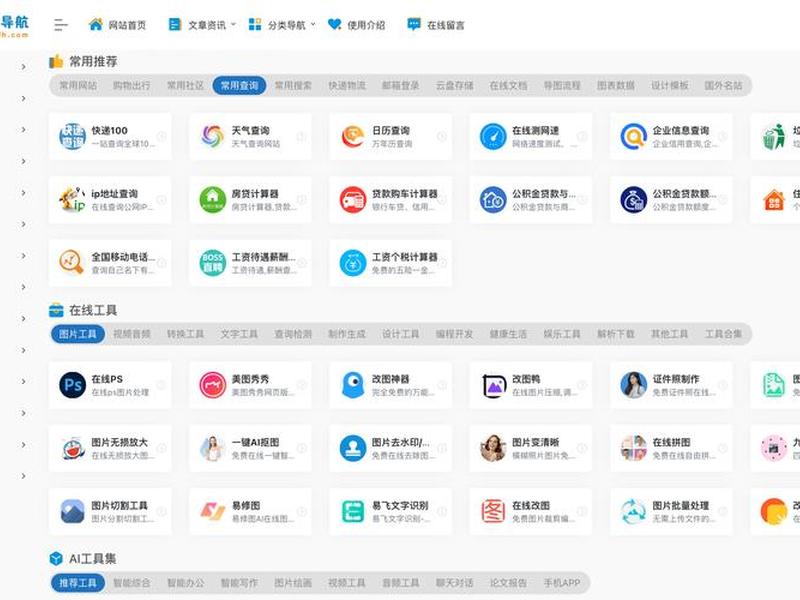
Task: Switch to the 手机APP tab
Action: 562,583
